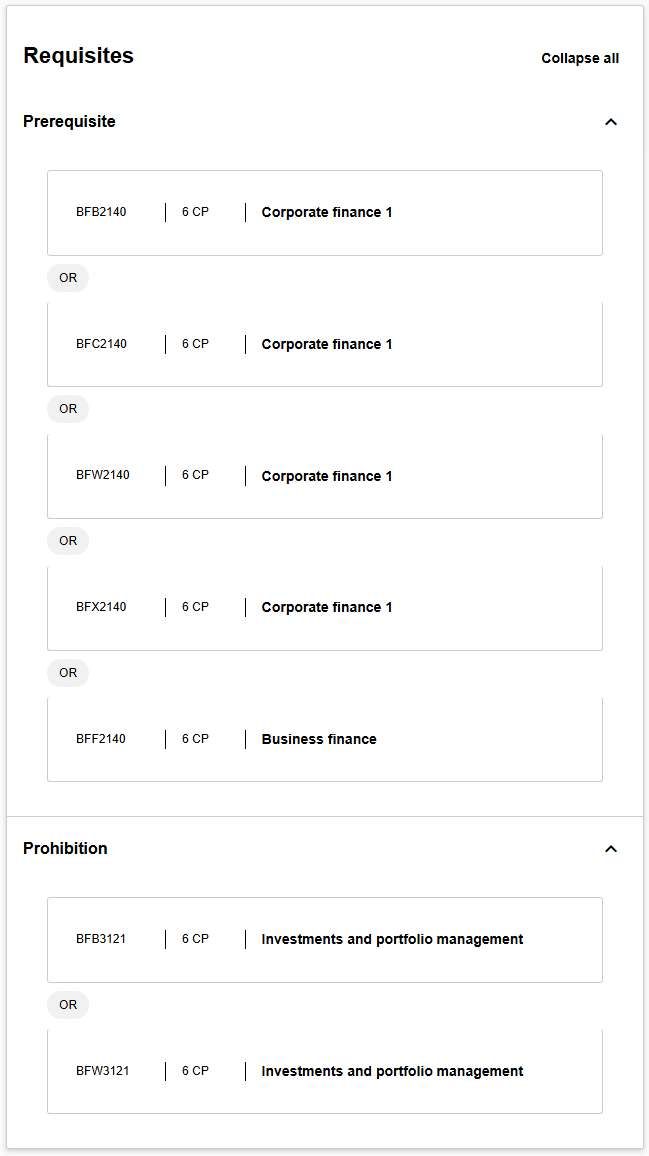Collapse the Prohibition section chevron
Image resolution: width=649 pixels, height=1156 pixels.
(x=611, y=849)
